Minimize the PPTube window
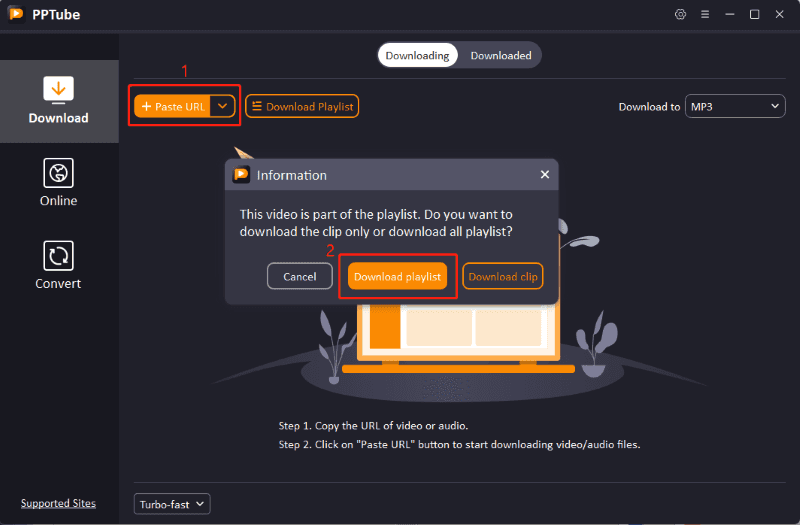This screenshot has height=525, width=800. click(730, 15)
